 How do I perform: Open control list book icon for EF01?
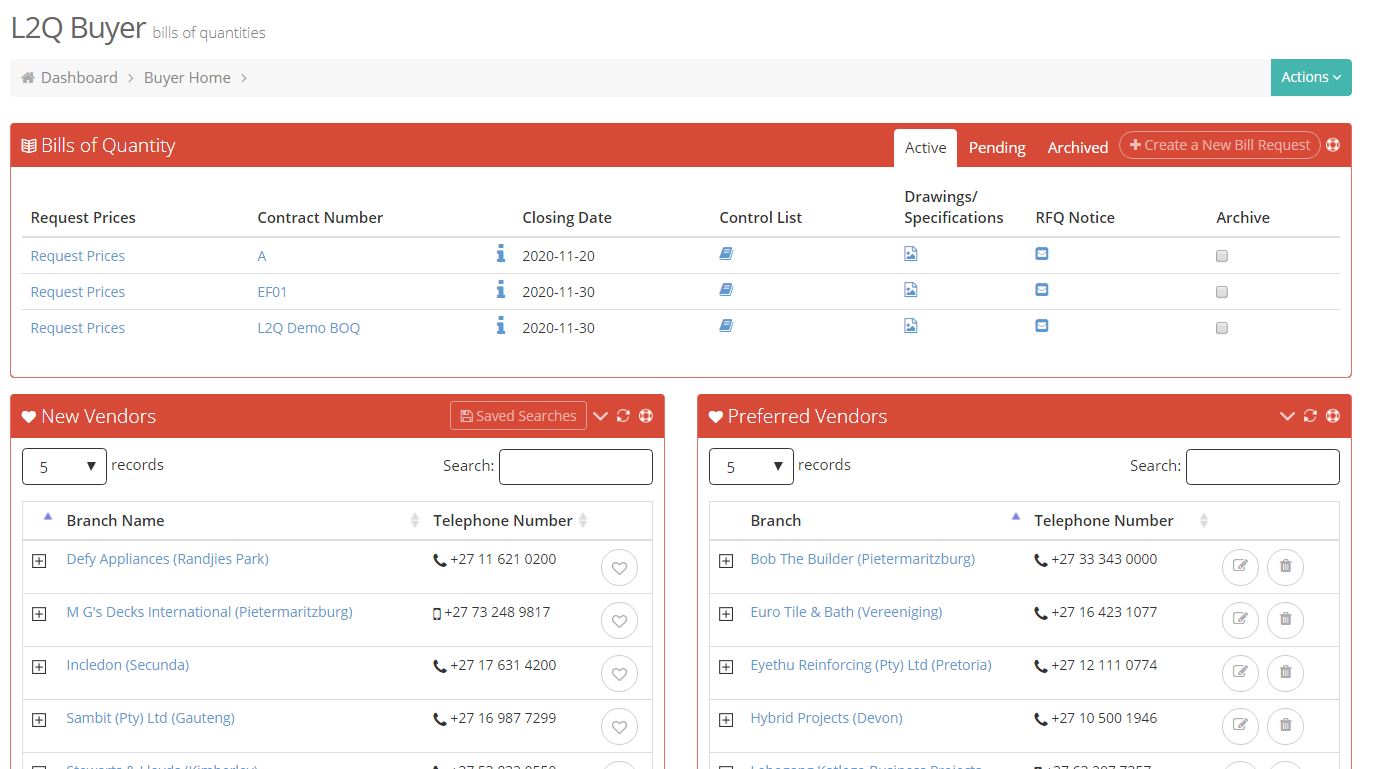point(726,290)
